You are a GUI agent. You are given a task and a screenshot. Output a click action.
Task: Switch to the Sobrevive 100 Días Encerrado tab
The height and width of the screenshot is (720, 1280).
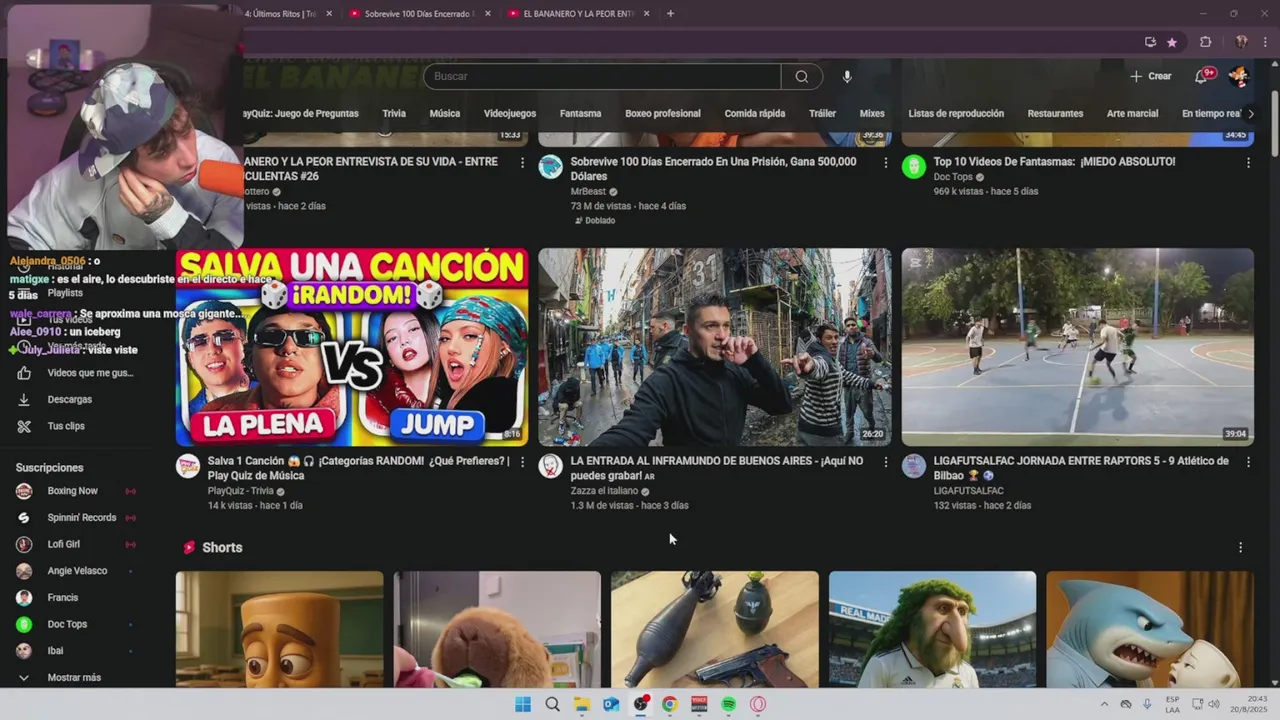418,13
